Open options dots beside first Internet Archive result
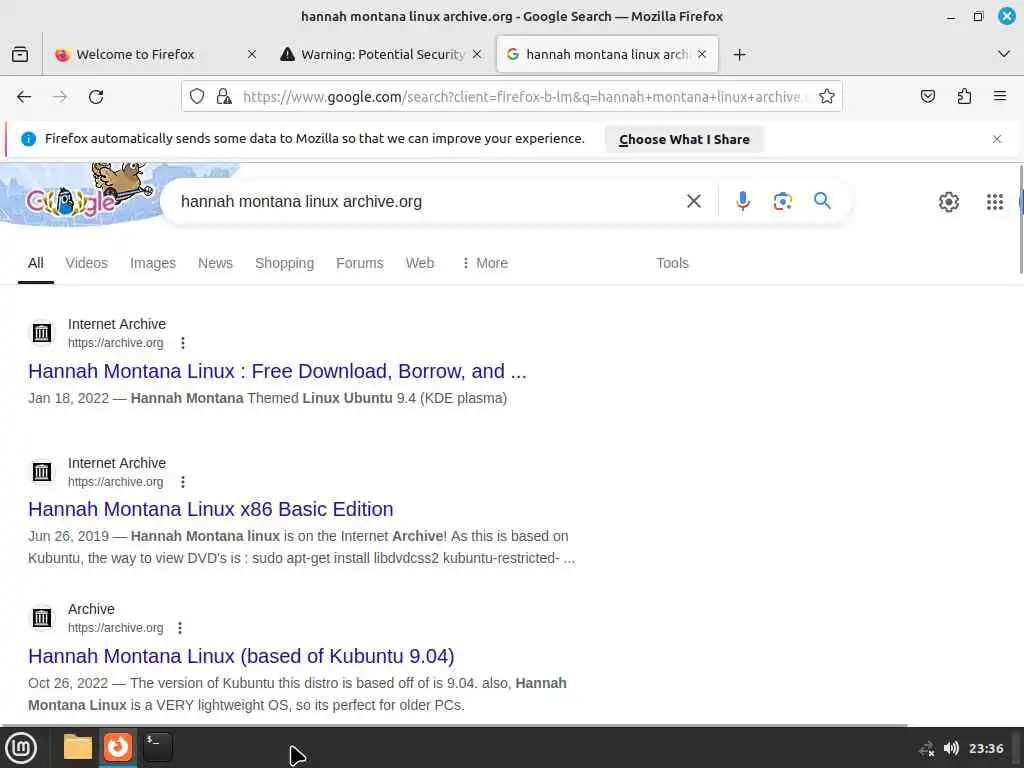Screen dimensions: 1024x768 [183, 343]
